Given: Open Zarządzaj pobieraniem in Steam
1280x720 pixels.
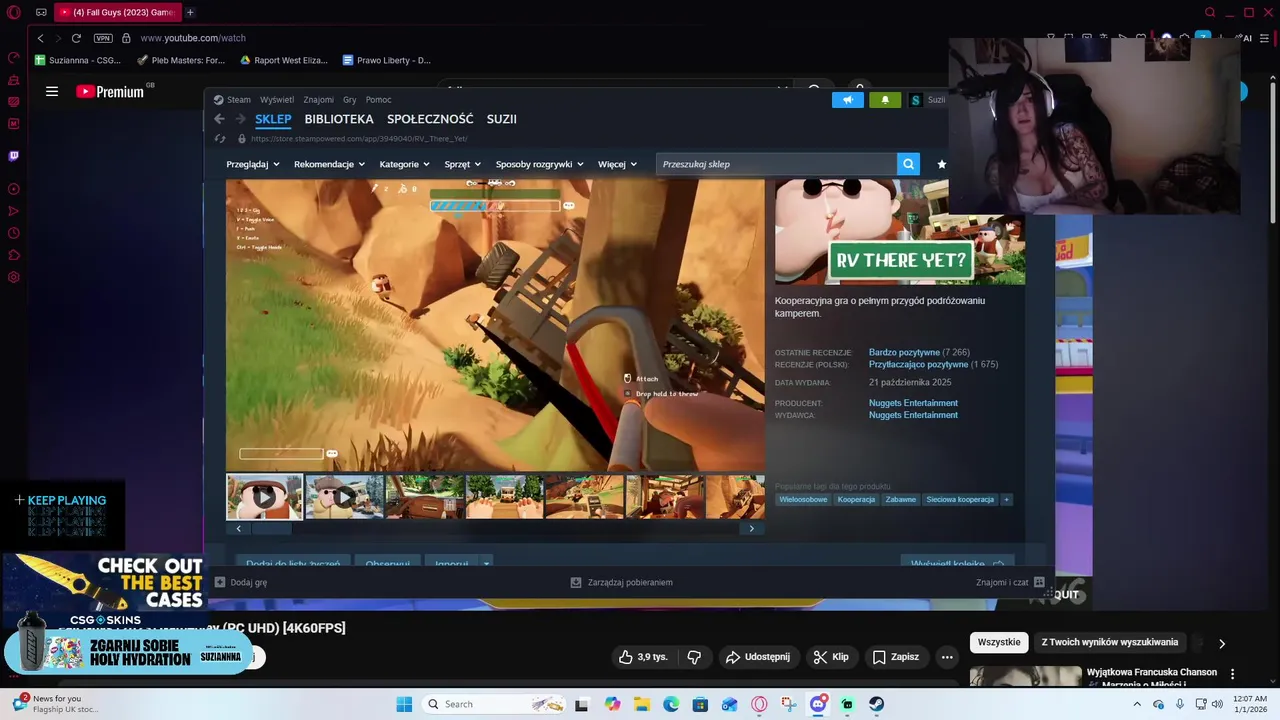Looking at the screenshot, I should click(x=621, y=582).
